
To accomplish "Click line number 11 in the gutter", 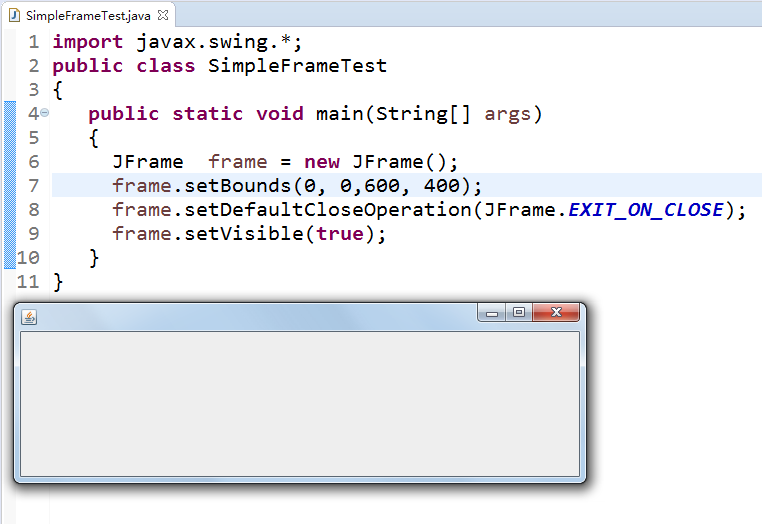I will tap(28, 281).
